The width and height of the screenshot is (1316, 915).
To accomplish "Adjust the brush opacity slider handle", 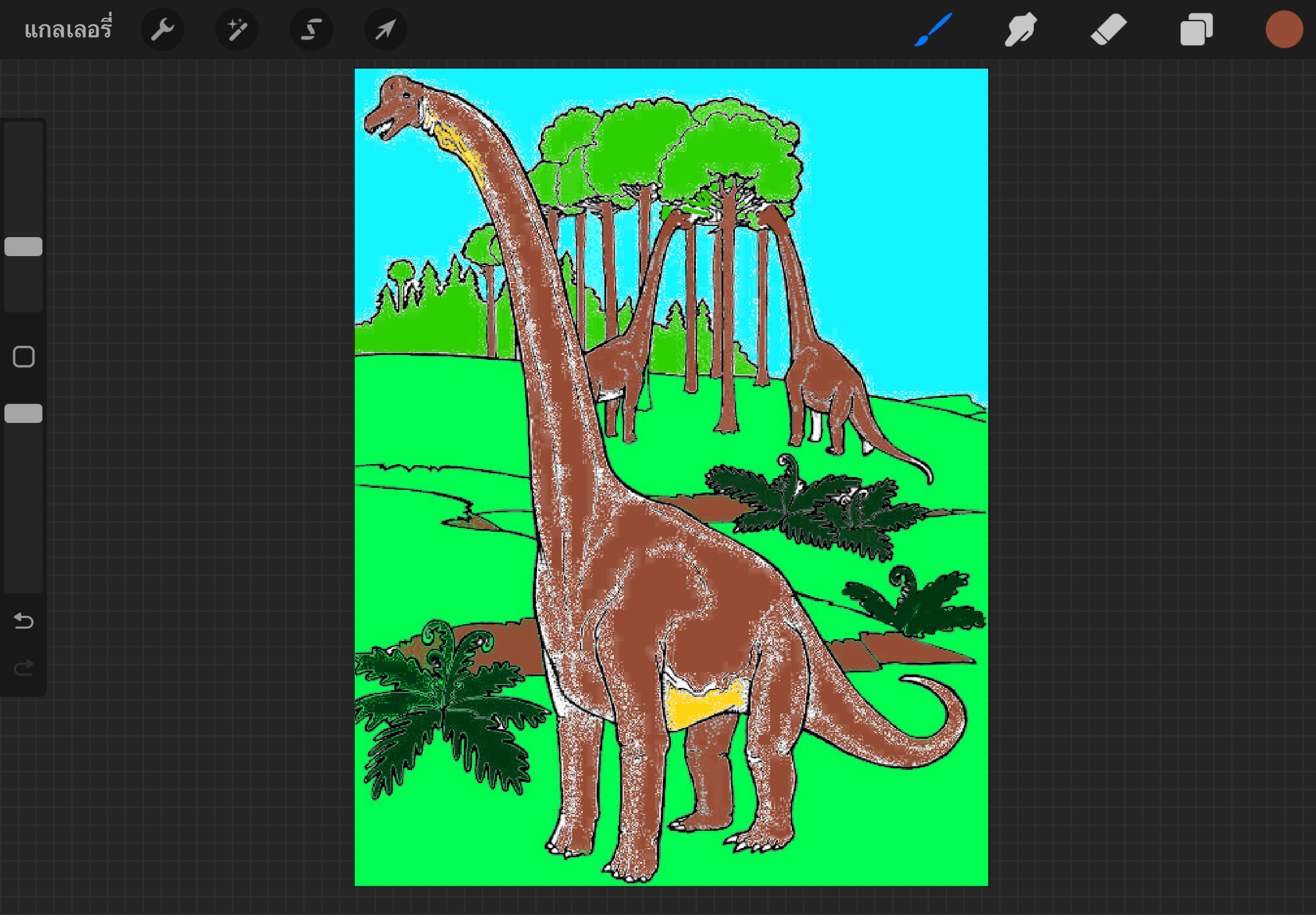I will point(23,413).
